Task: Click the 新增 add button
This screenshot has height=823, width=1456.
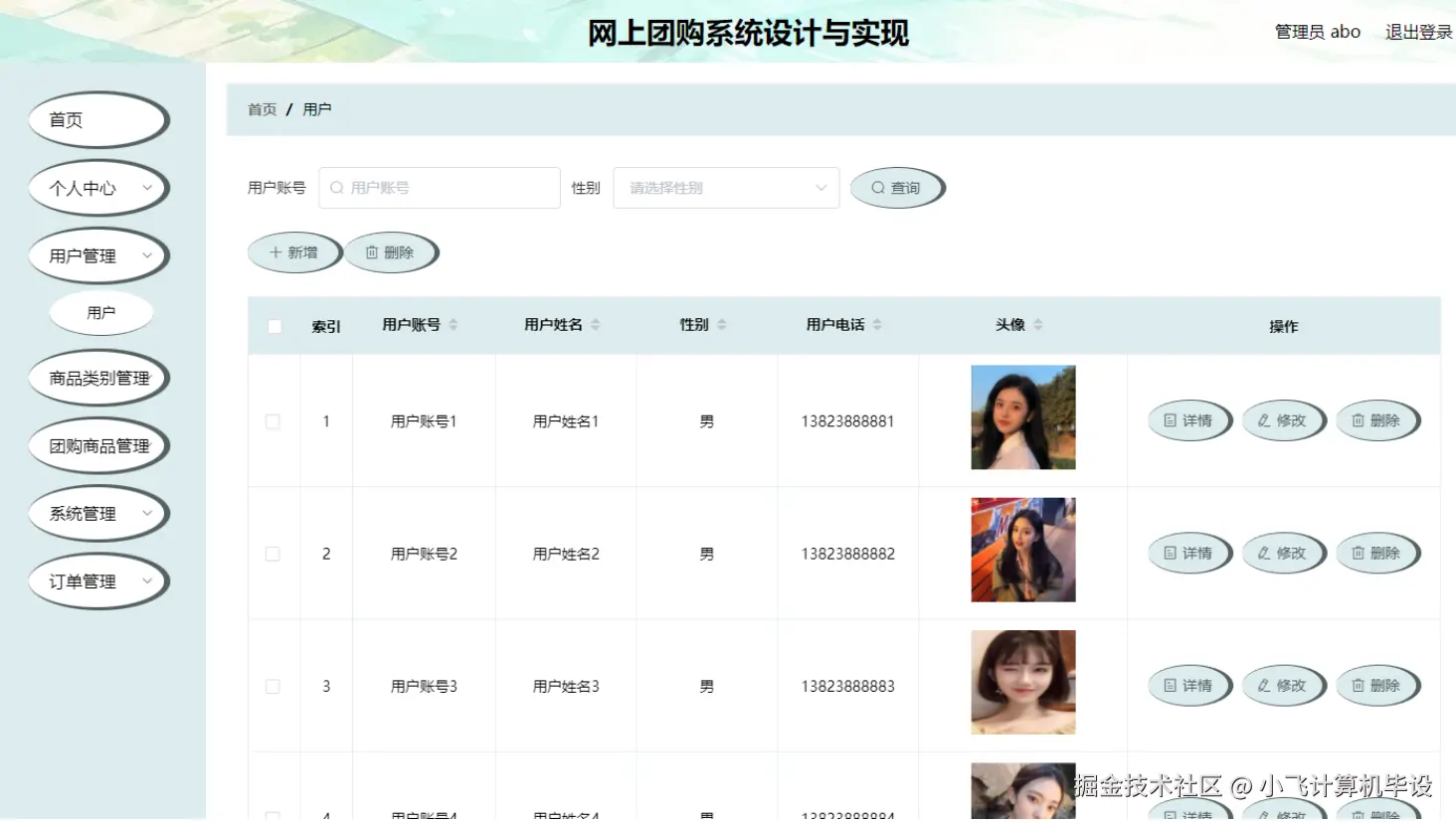Action: click(294, 252)
